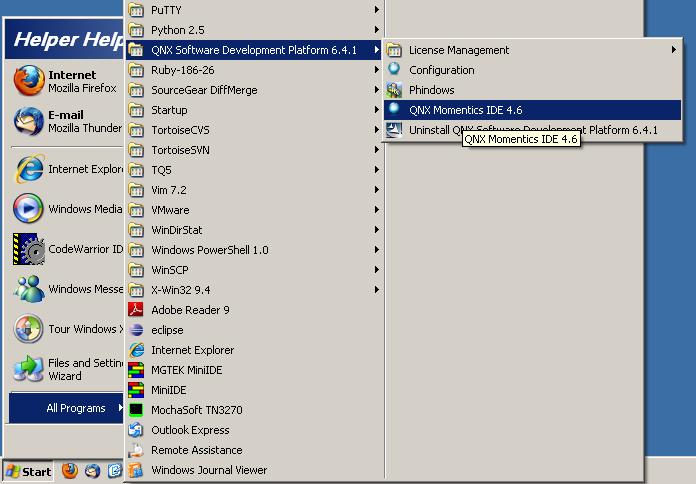Screen dimensions: 696x484
Task: Click All Programs button
Action: tap(66, 408)
